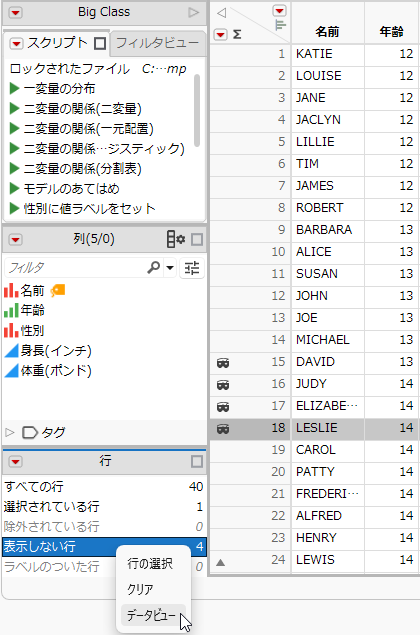
Task: Expand the タグ section
Action: (x=10, y=432)
